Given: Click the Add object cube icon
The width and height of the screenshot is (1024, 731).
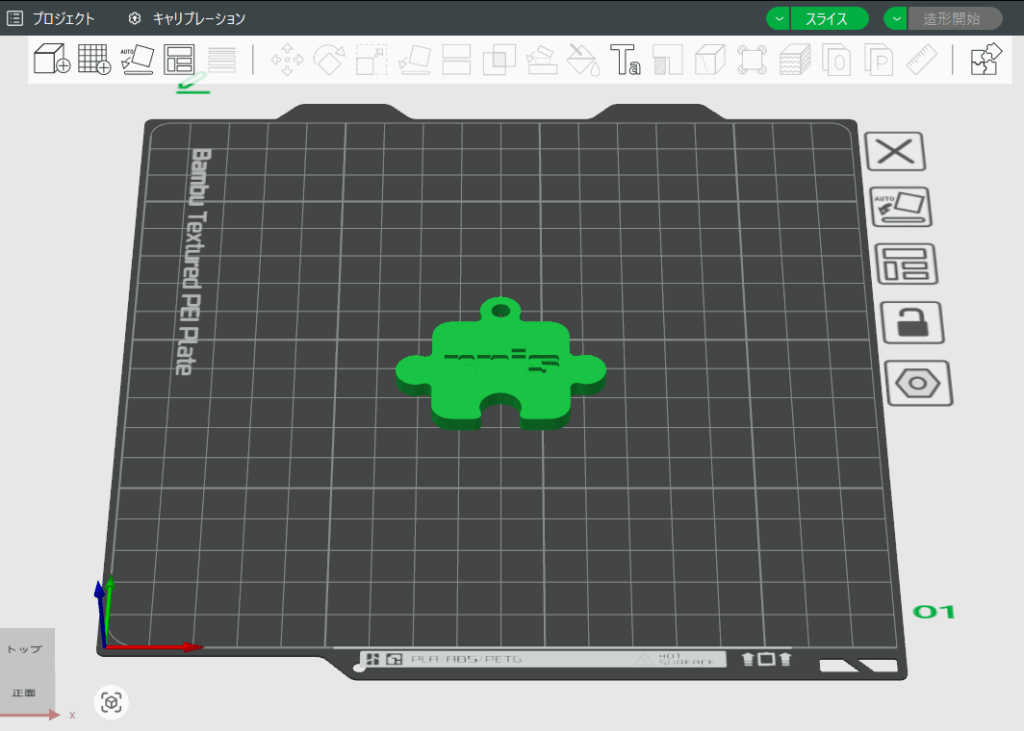Looking at the screenshot, I should coord(51,59).
